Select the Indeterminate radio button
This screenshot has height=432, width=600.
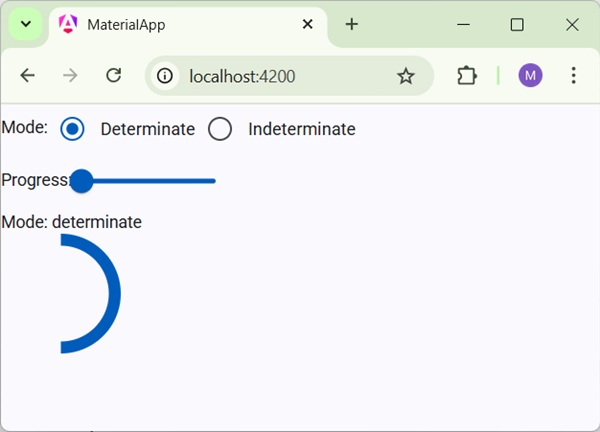[x=220, y=129]
